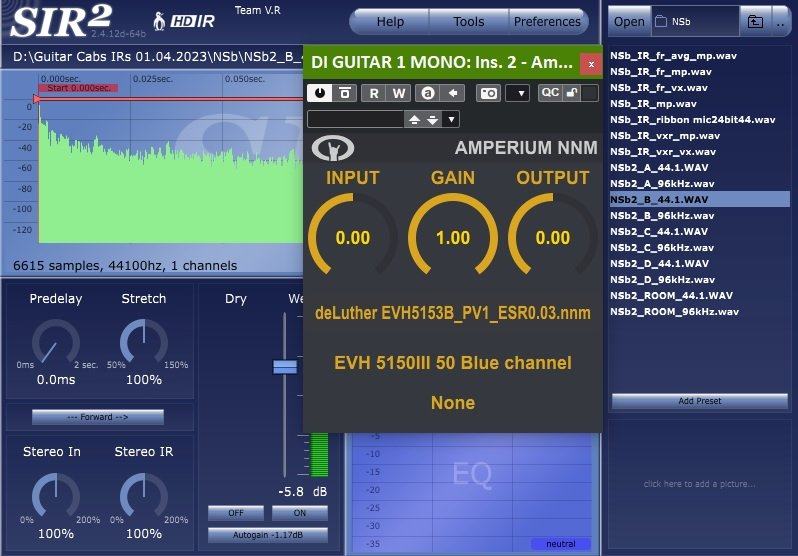The image size is (798, 556).
Task: Open dropdown next to camera icon
Action: point(518,93)
